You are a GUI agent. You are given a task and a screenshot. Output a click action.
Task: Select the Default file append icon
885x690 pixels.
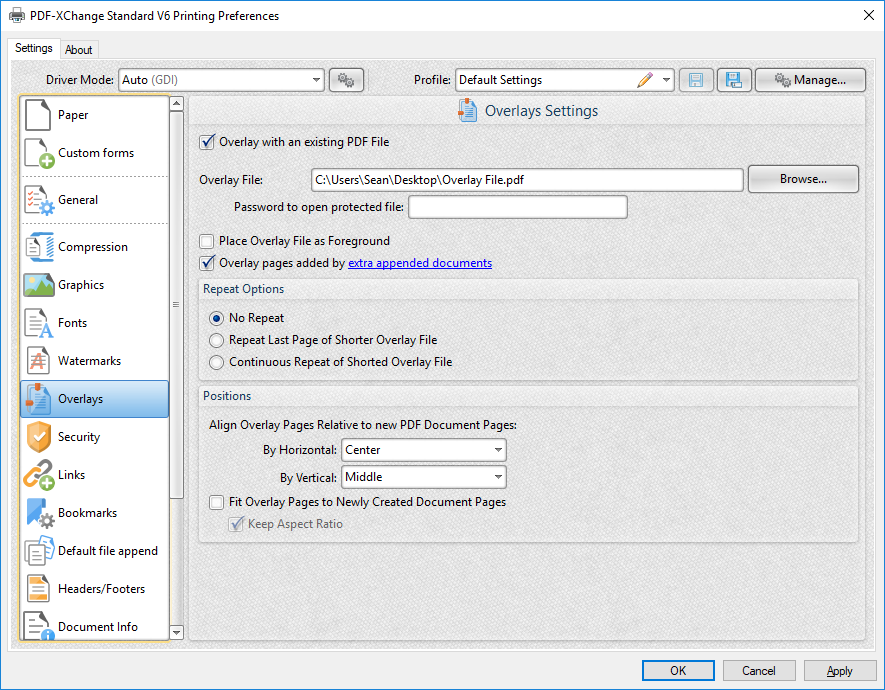pyautogui.click(x=39, y=551)
